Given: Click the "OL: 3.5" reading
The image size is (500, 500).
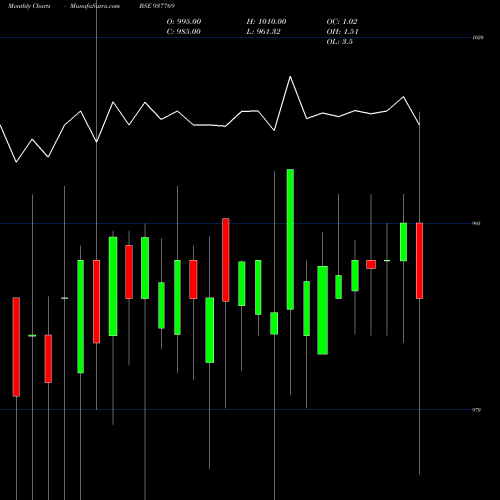Looking at the screenshot, I should tap(339, 42).
